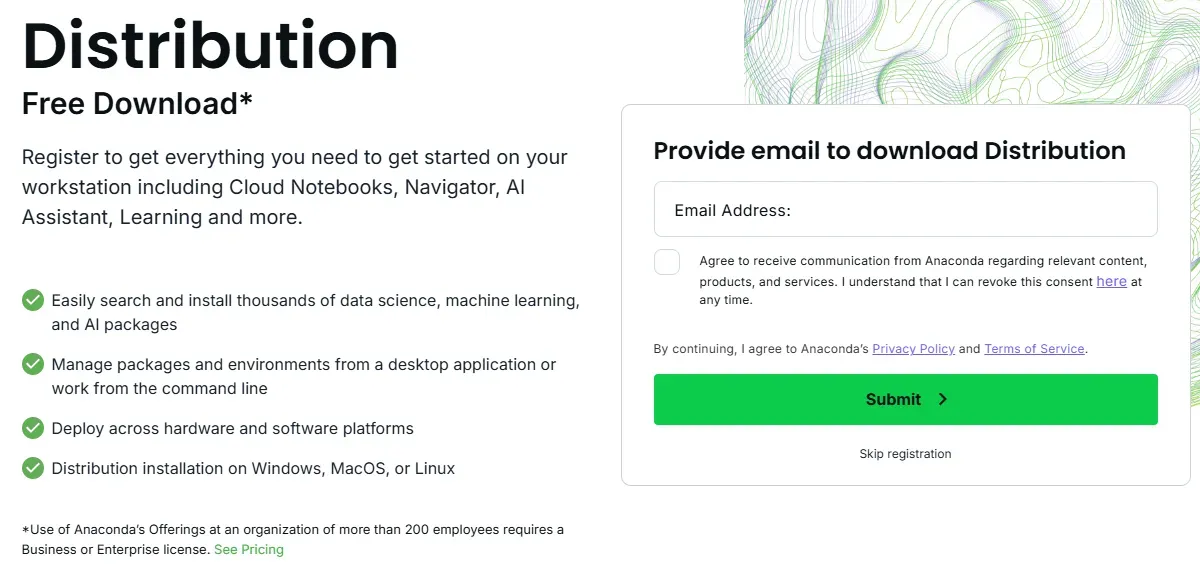The height and width of the screenshot is (574, 1200).
Task: Open the Terms of Service link
Action: [1034, 349]
